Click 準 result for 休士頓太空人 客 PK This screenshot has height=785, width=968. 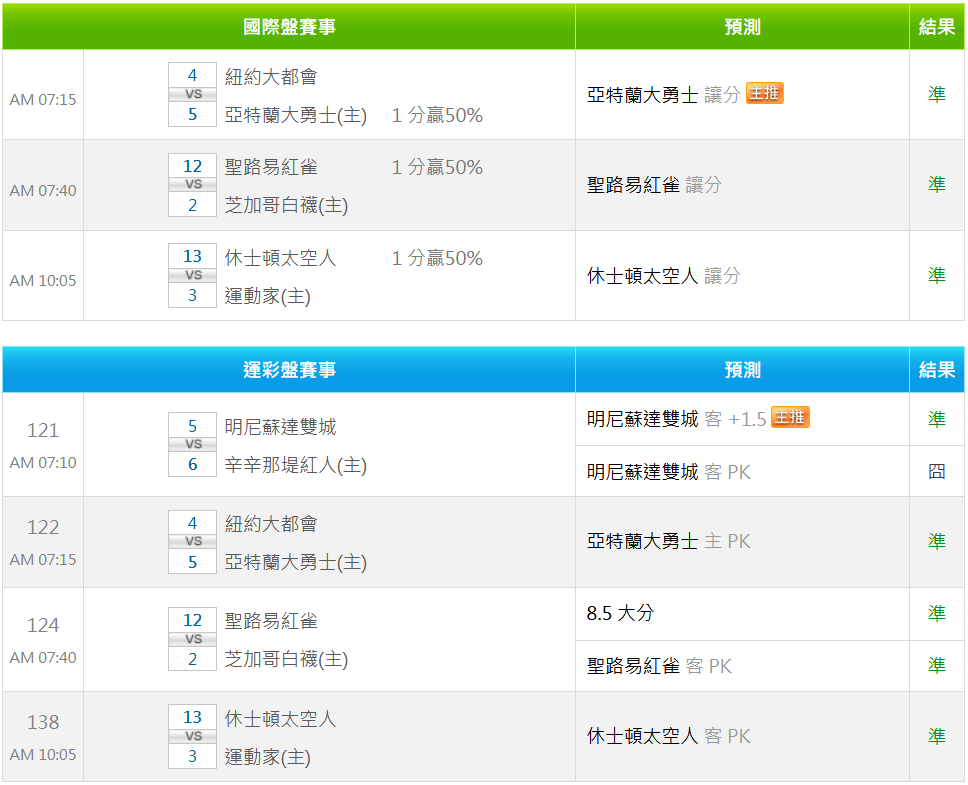[x=937, y=736]
